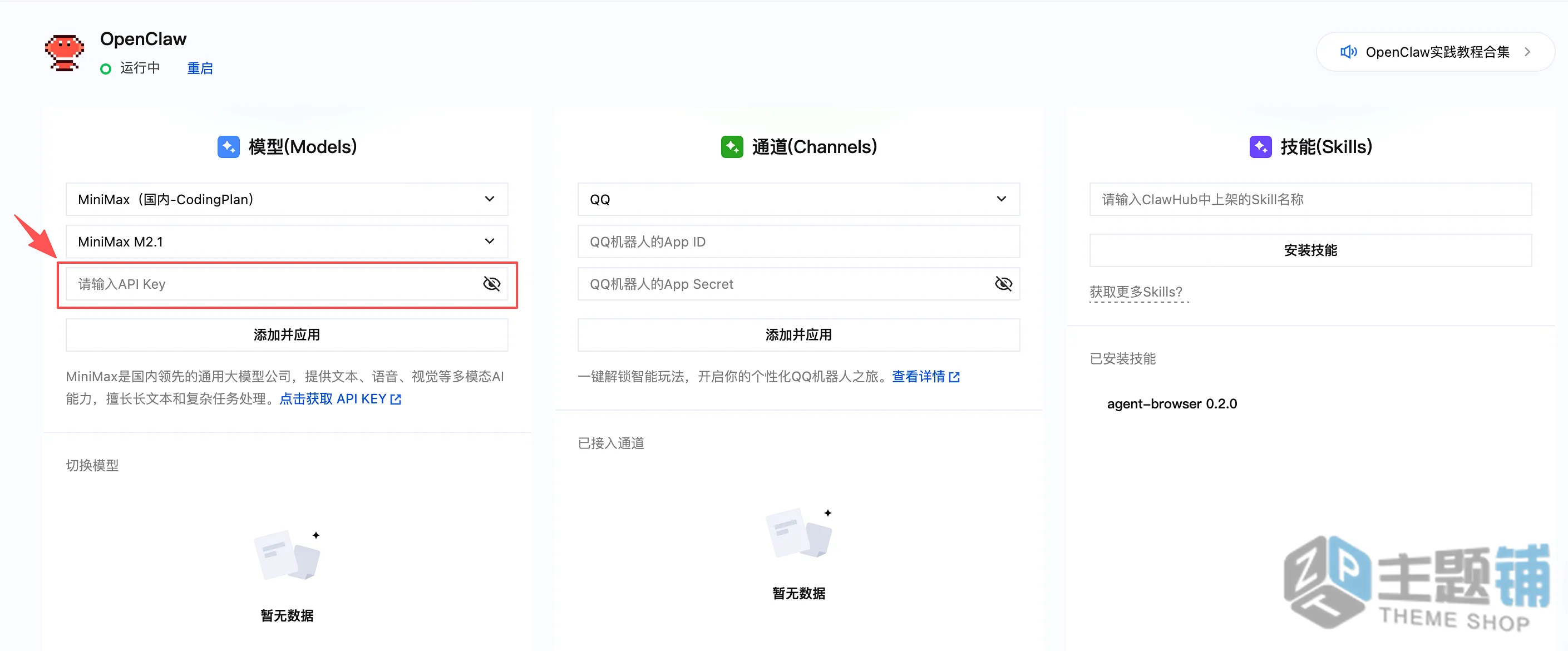Focus the QQ机器人的App ID field
Viewport: 1568px width, 651px height.
click(798, 241)
